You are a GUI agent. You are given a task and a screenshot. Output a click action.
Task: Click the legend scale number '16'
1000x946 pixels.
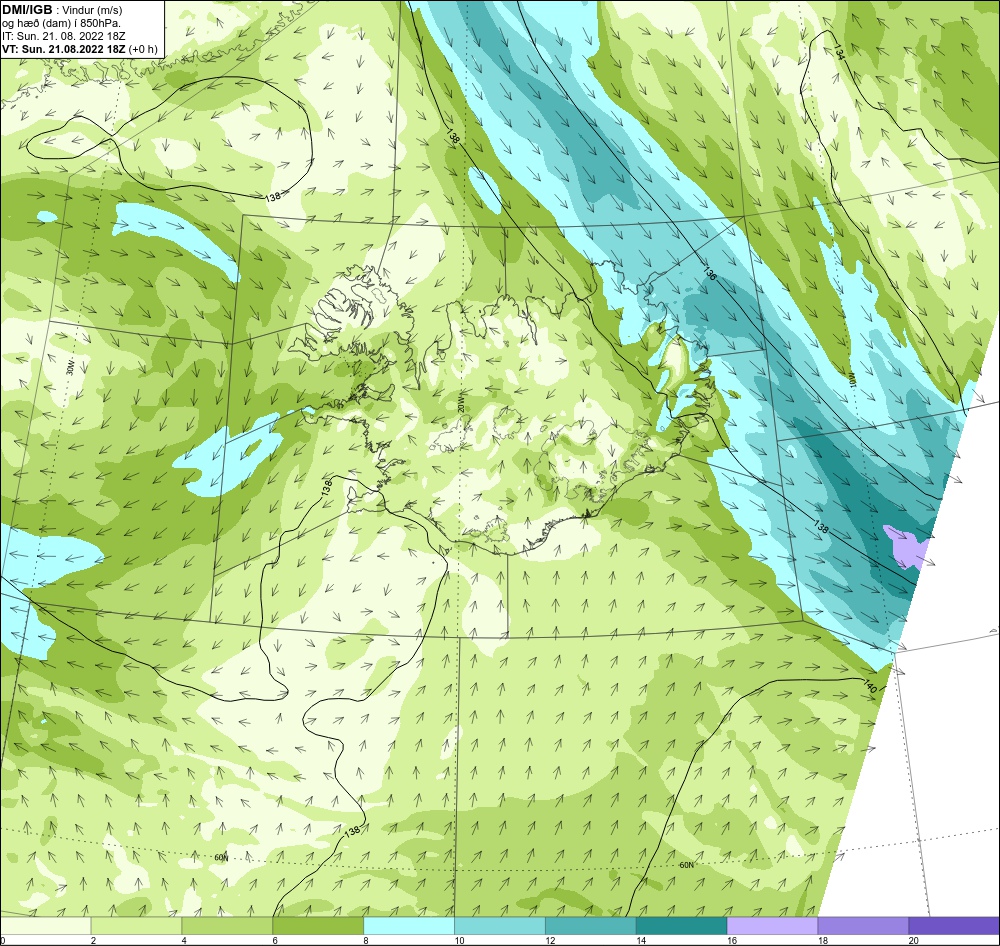click(x=732, y=940)
